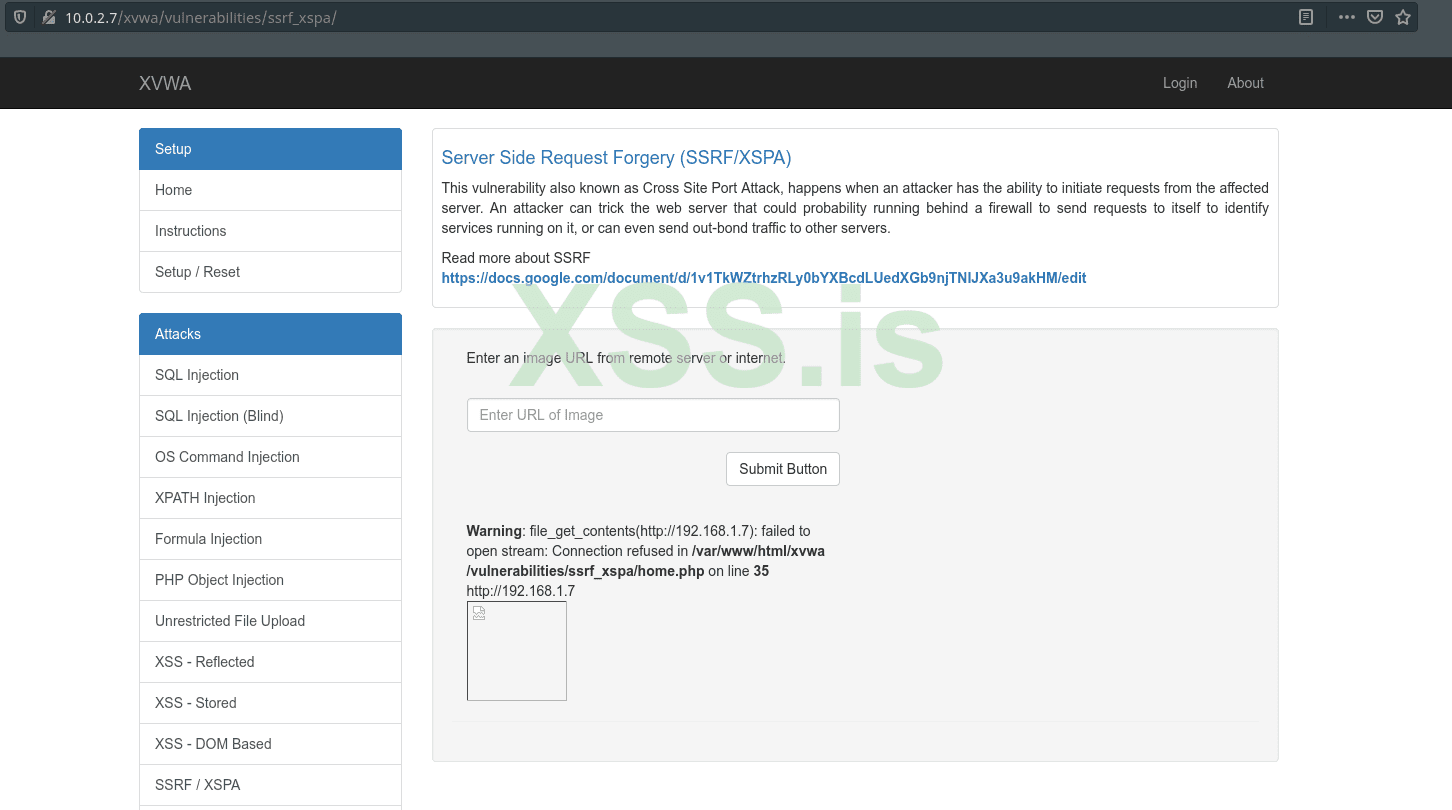Click the broken image placeholder
This screenshot has width=1452, height=810.
tap(517, 651)
